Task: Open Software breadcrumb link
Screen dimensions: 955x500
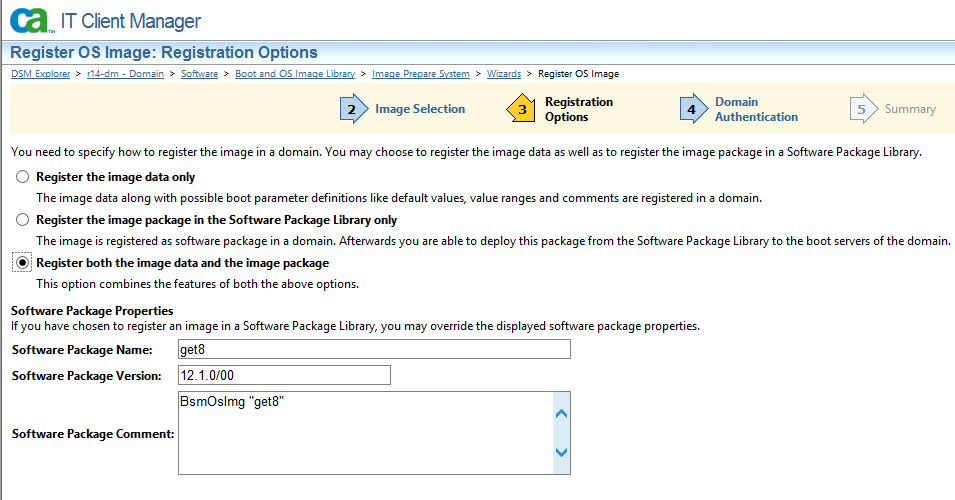Action: (199, 74)
